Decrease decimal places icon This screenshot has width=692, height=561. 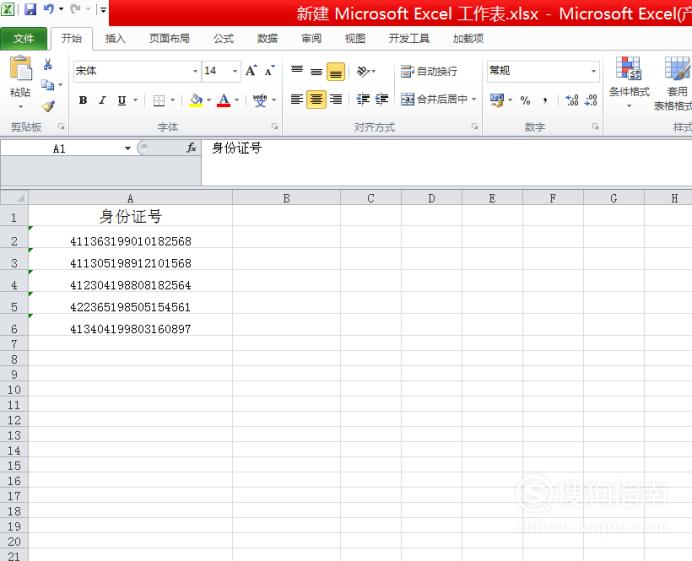click(x=590, y=100)
